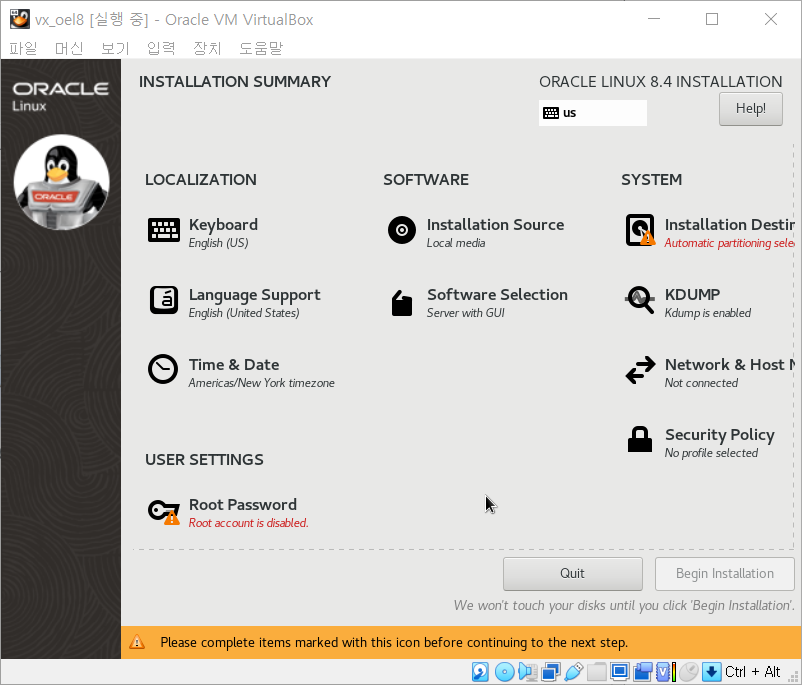Close the VirtualBox window
Screen dimensions: 802x685
pyautogui.click(x=770, y=19)
